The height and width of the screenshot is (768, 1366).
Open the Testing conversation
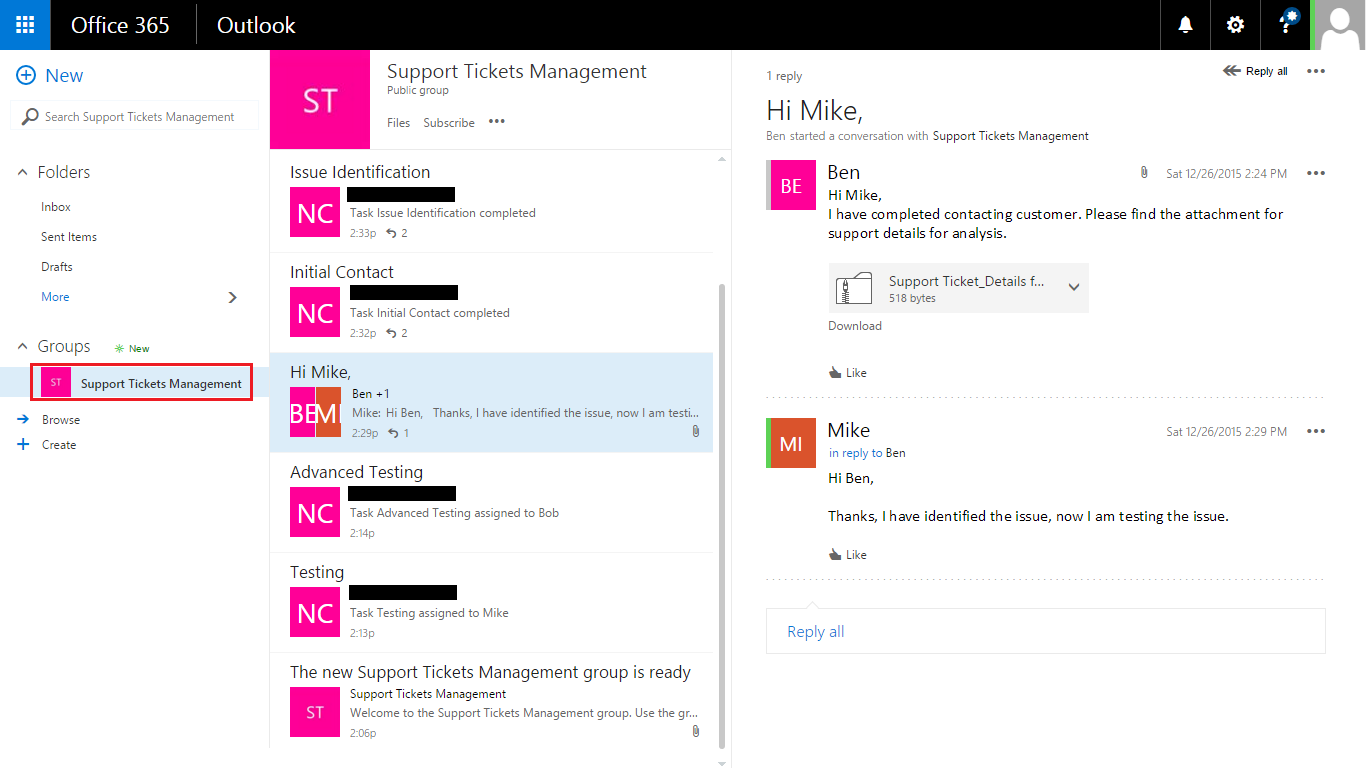click(x=491, y=602)
